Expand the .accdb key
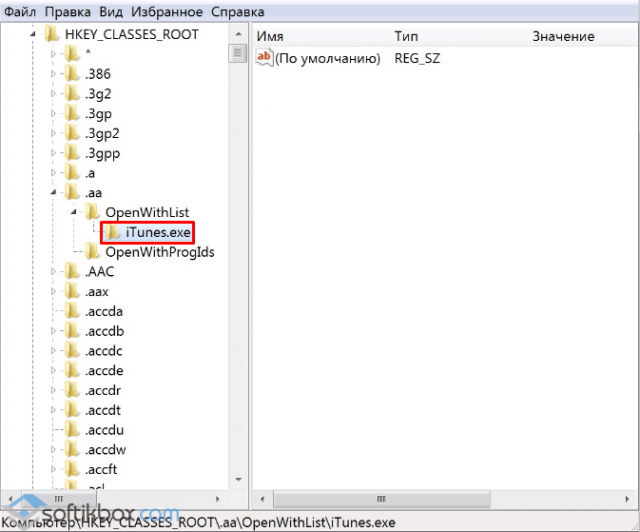The height and width of the screenshot is (532, 640). click(x=53, y=331)
